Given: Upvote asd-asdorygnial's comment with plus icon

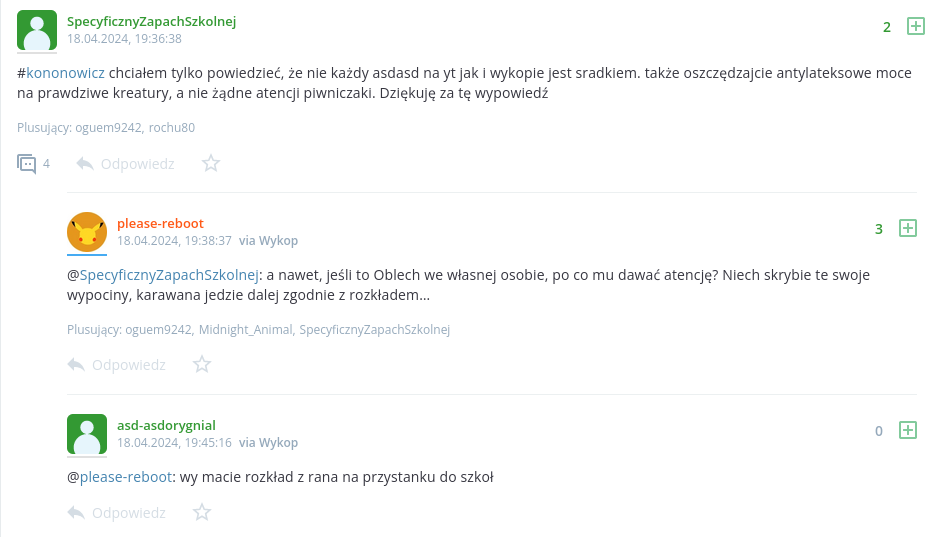Looking at the screenshot, I should coord(908,430).
